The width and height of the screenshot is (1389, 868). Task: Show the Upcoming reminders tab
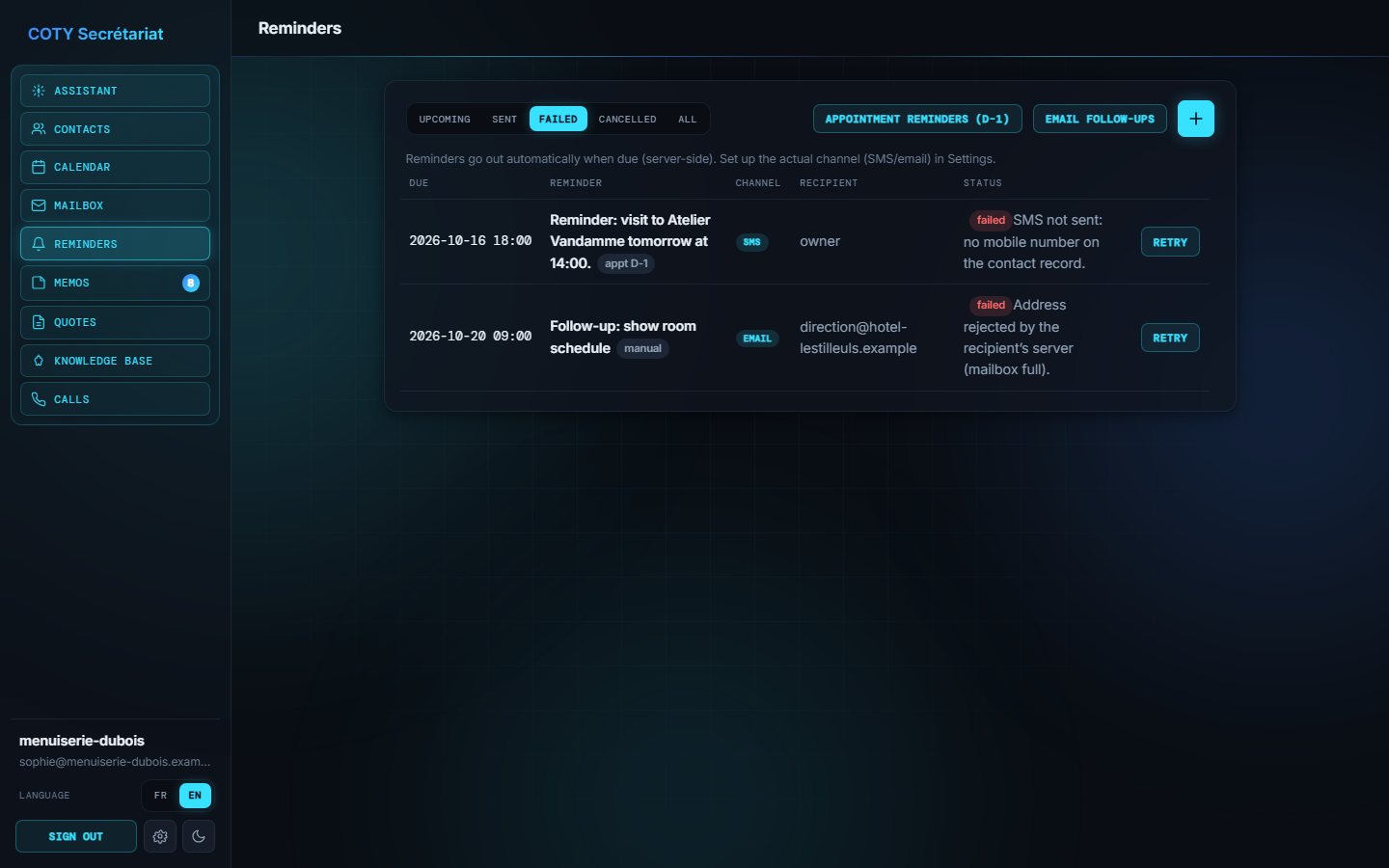tap(445, 119)
